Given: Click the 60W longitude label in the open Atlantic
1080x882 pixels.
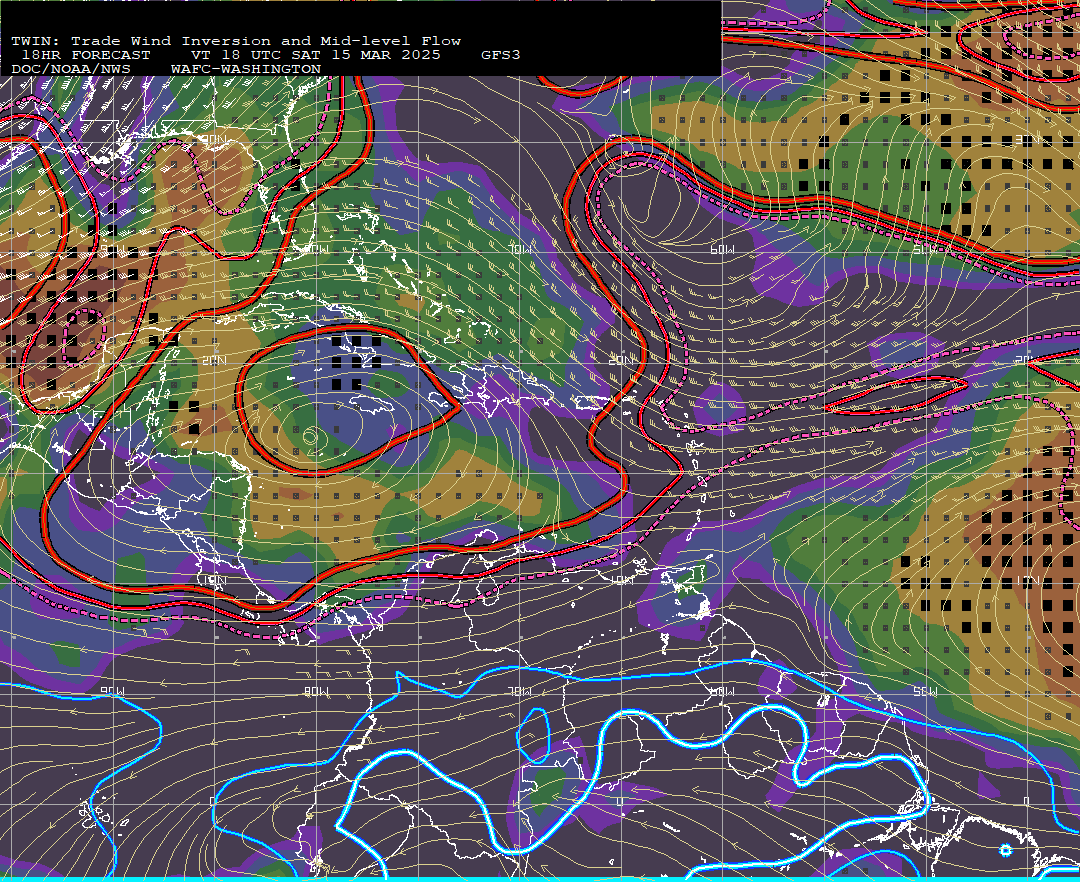Looking at the screenshot, I should [x=722, y=249].
